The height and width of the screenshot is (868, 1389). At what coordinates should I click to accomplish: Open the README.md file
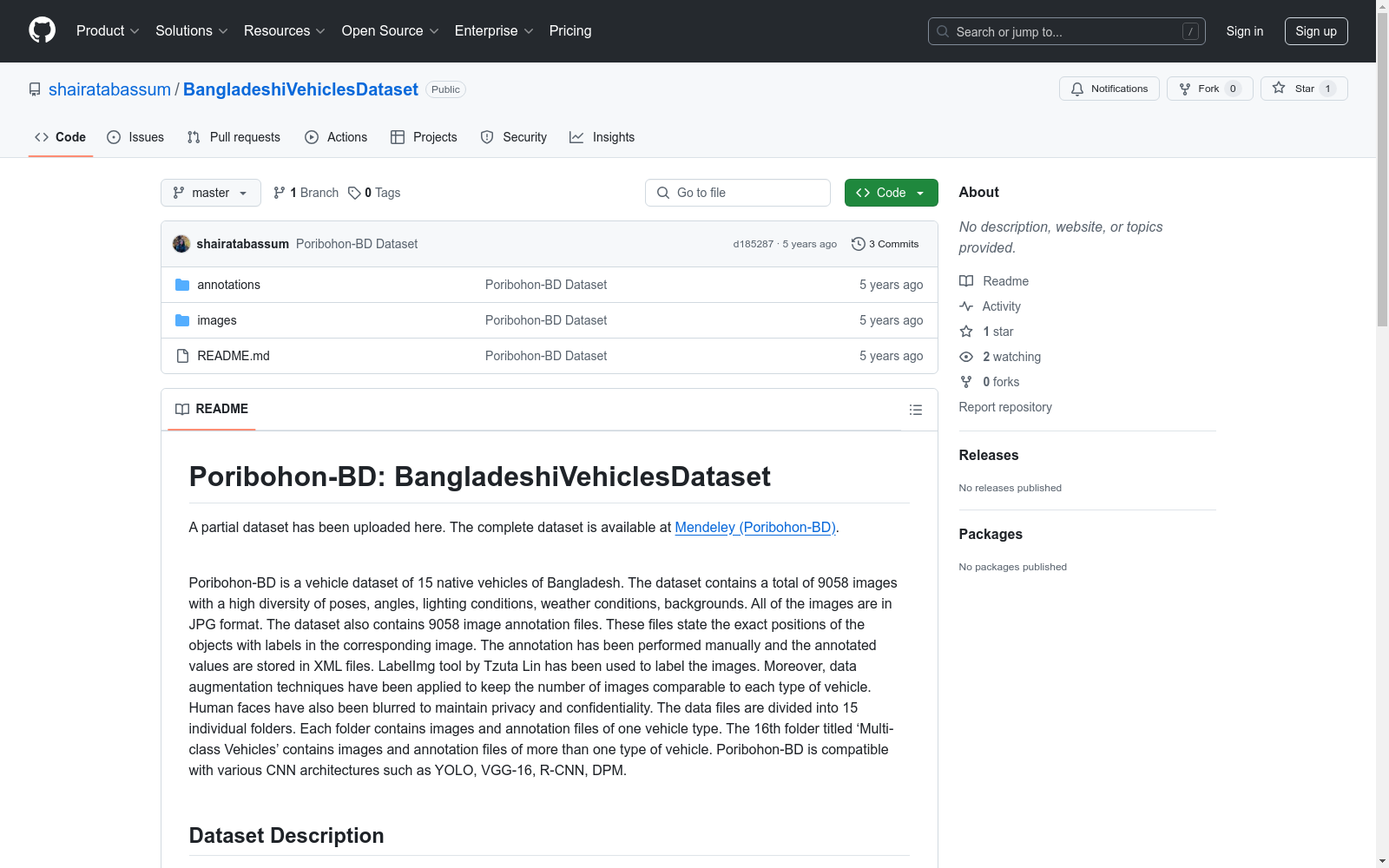[x=234, y=356]
